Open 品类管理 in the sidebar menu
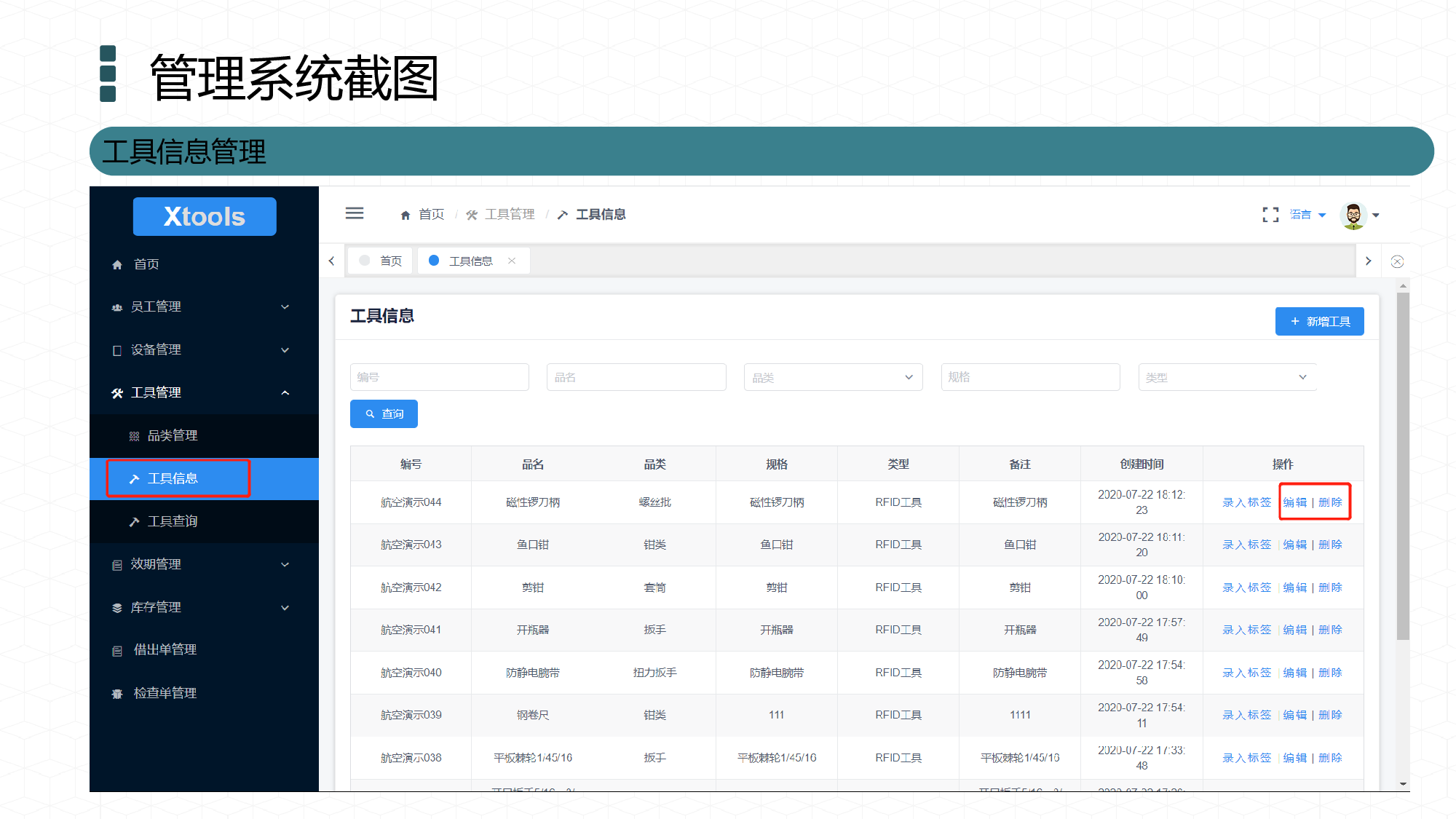The height and width of the screenshot is (819, 1456). (x=205, y=436)
